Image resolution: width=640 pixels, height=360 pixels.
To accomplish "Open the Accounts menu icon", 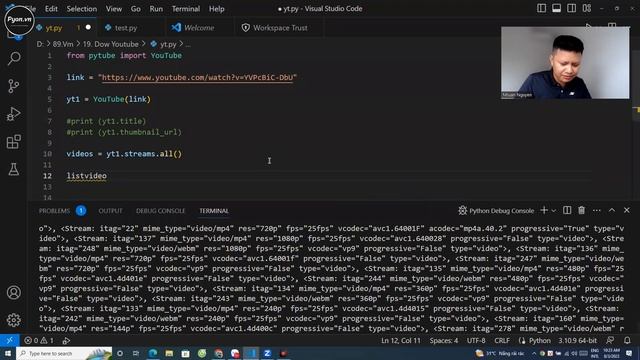I will [14, 292].
